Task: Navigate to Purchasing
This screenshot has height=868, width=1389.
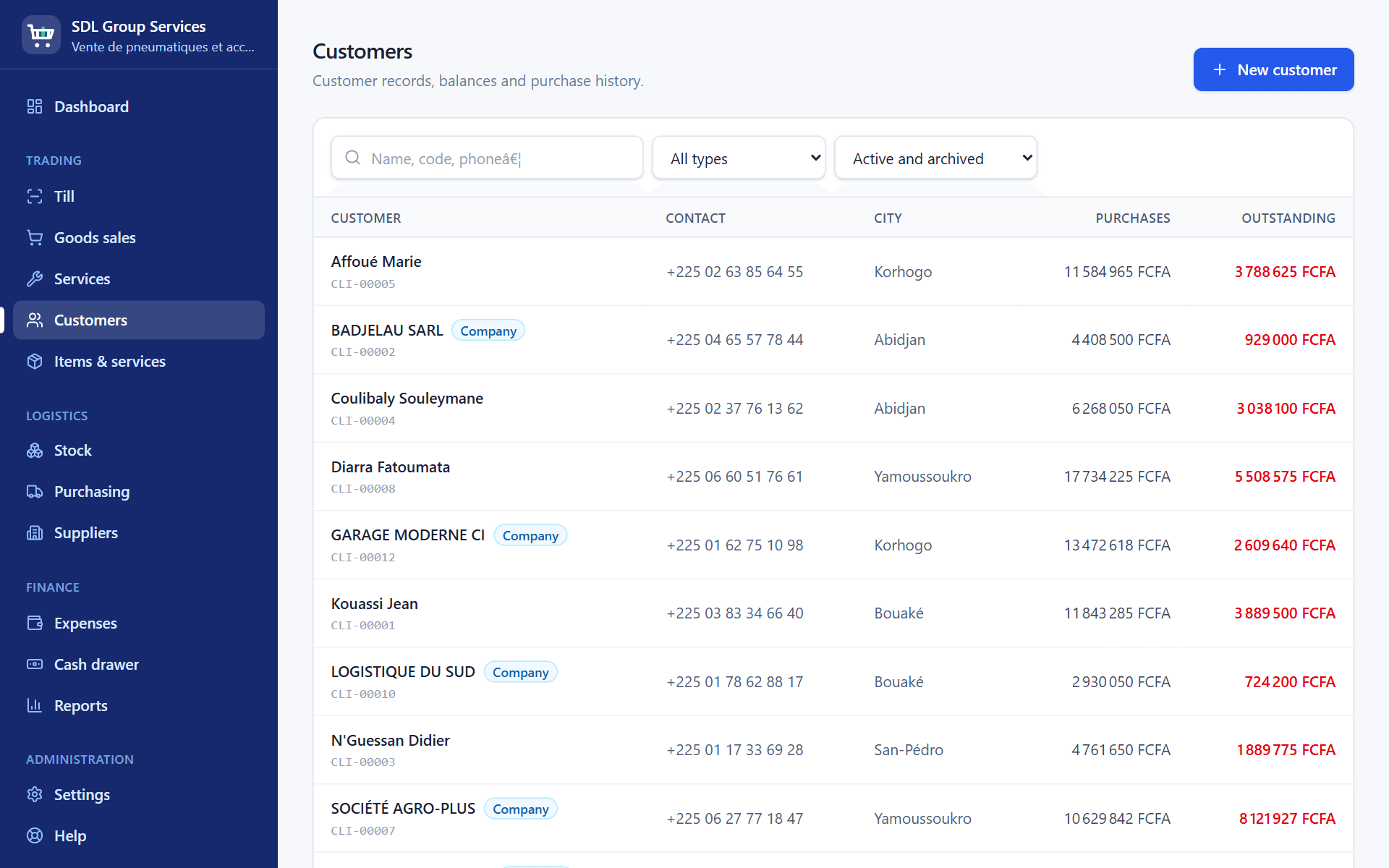Action: coord(139,492)
